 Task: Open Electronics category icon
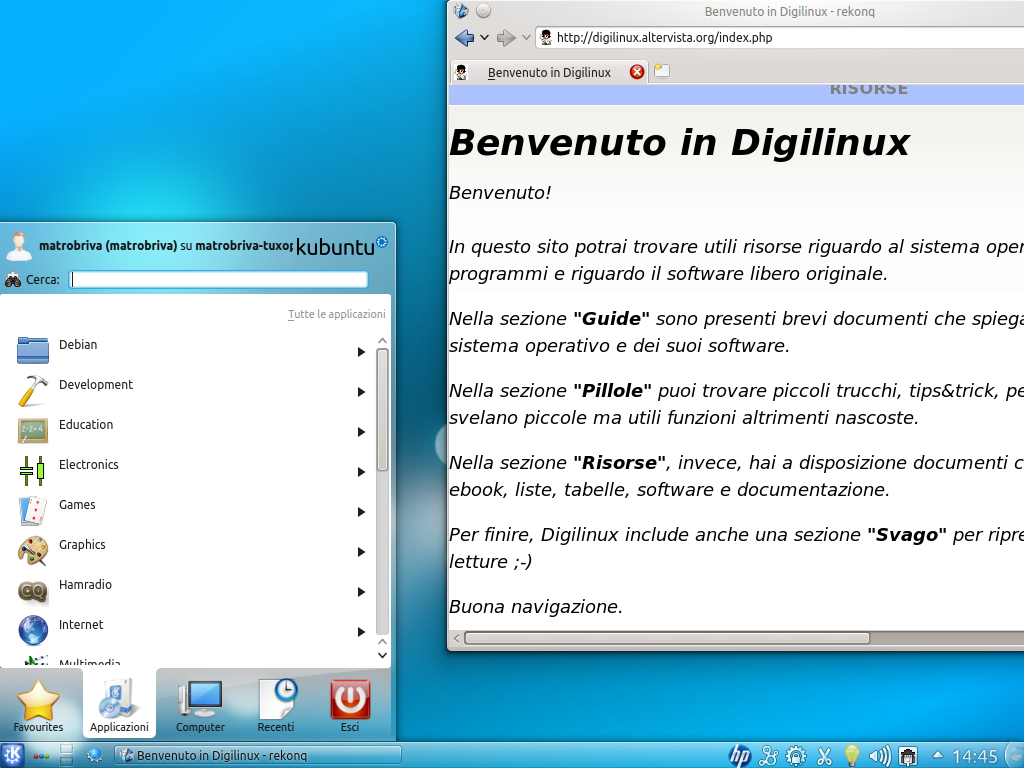(33, 470)
